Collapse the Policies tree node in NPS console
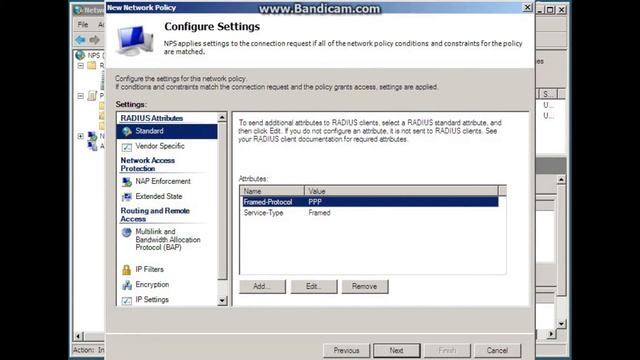This screenshot has width=640, height=360. click(80, 96)
